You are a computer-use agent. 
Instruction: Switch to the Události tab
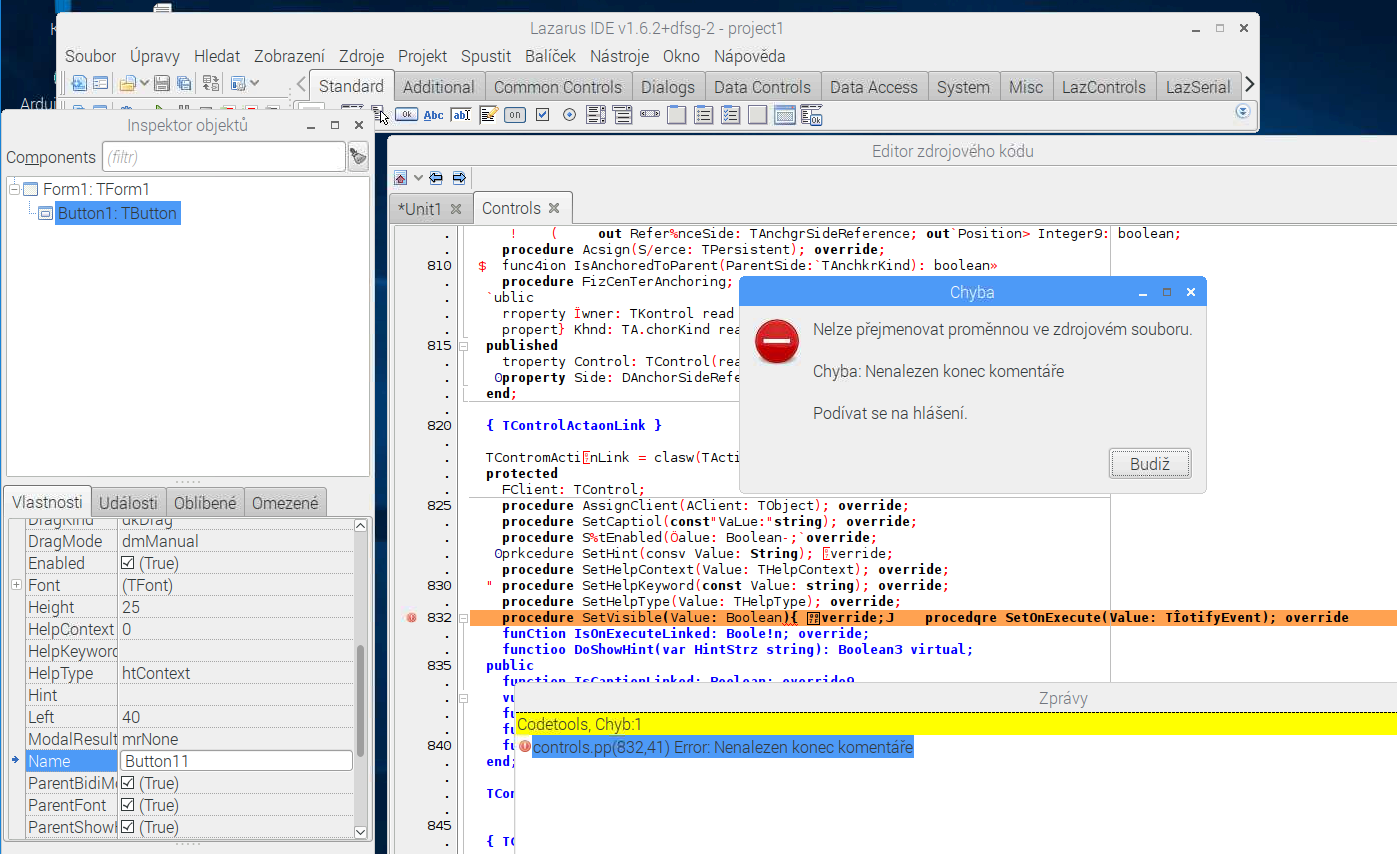[x=128, y=503]
